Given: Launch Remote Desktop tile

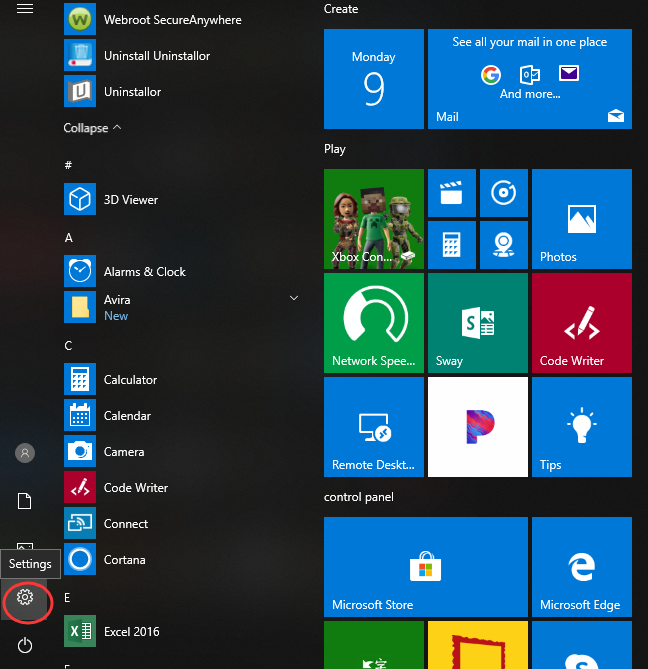Looking at the screenshot, I should [374, 427].
